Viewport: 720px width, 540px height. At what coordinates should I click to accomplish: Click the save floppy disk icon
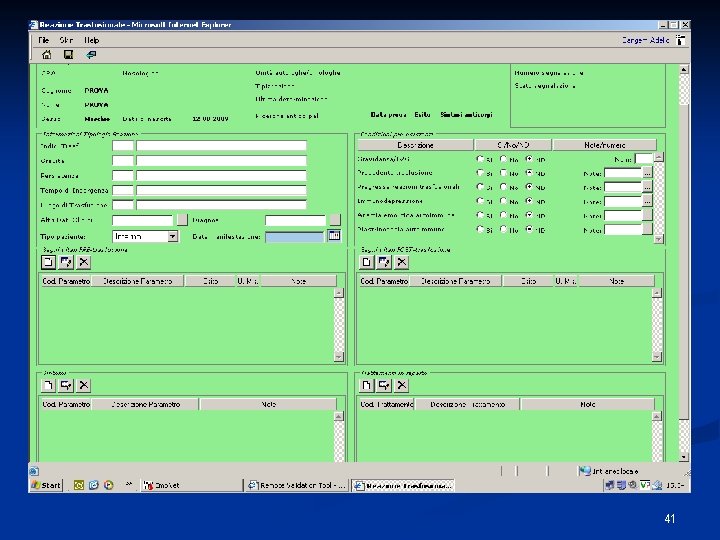68,54
